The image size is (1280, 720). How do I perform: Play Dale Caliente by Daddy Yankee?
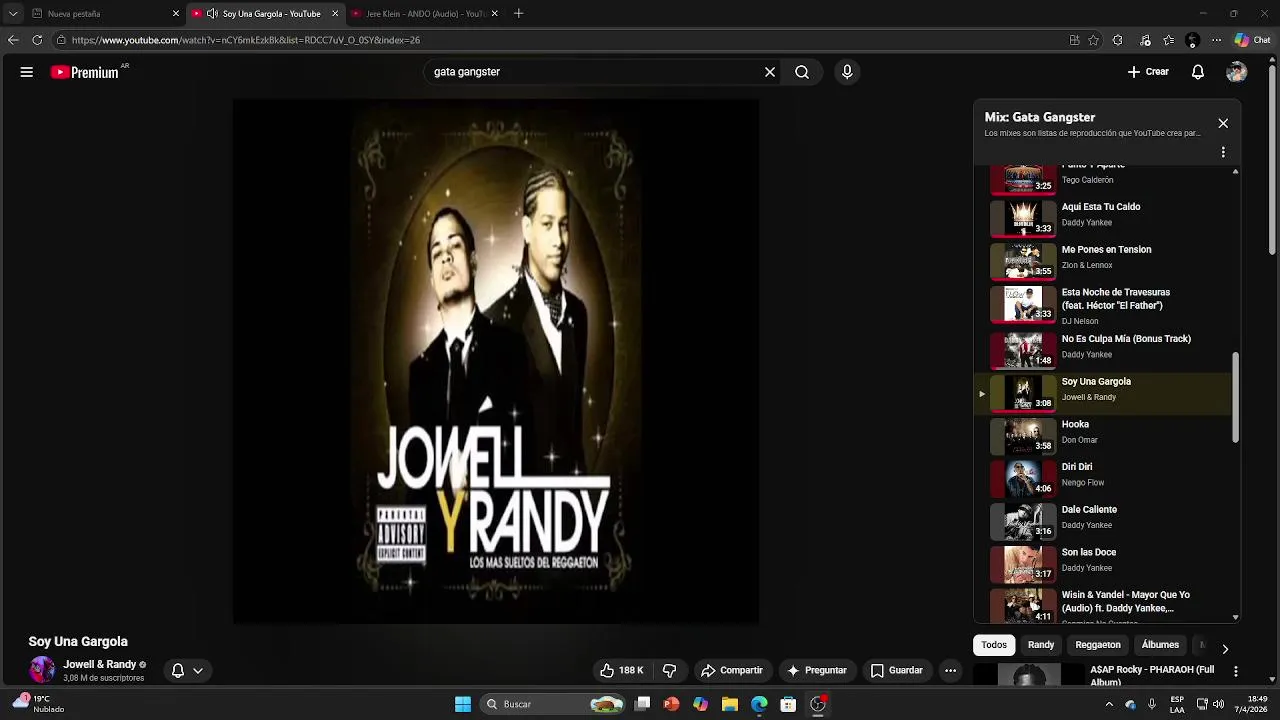(x=1103, y=520)
